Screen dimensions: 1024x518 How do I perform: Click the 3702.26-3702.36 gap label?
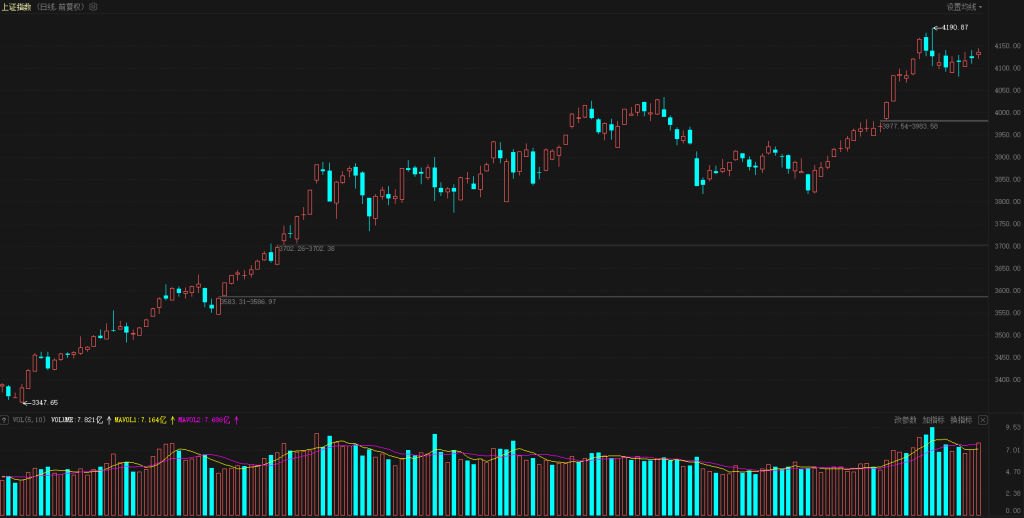tap(306, 248)
